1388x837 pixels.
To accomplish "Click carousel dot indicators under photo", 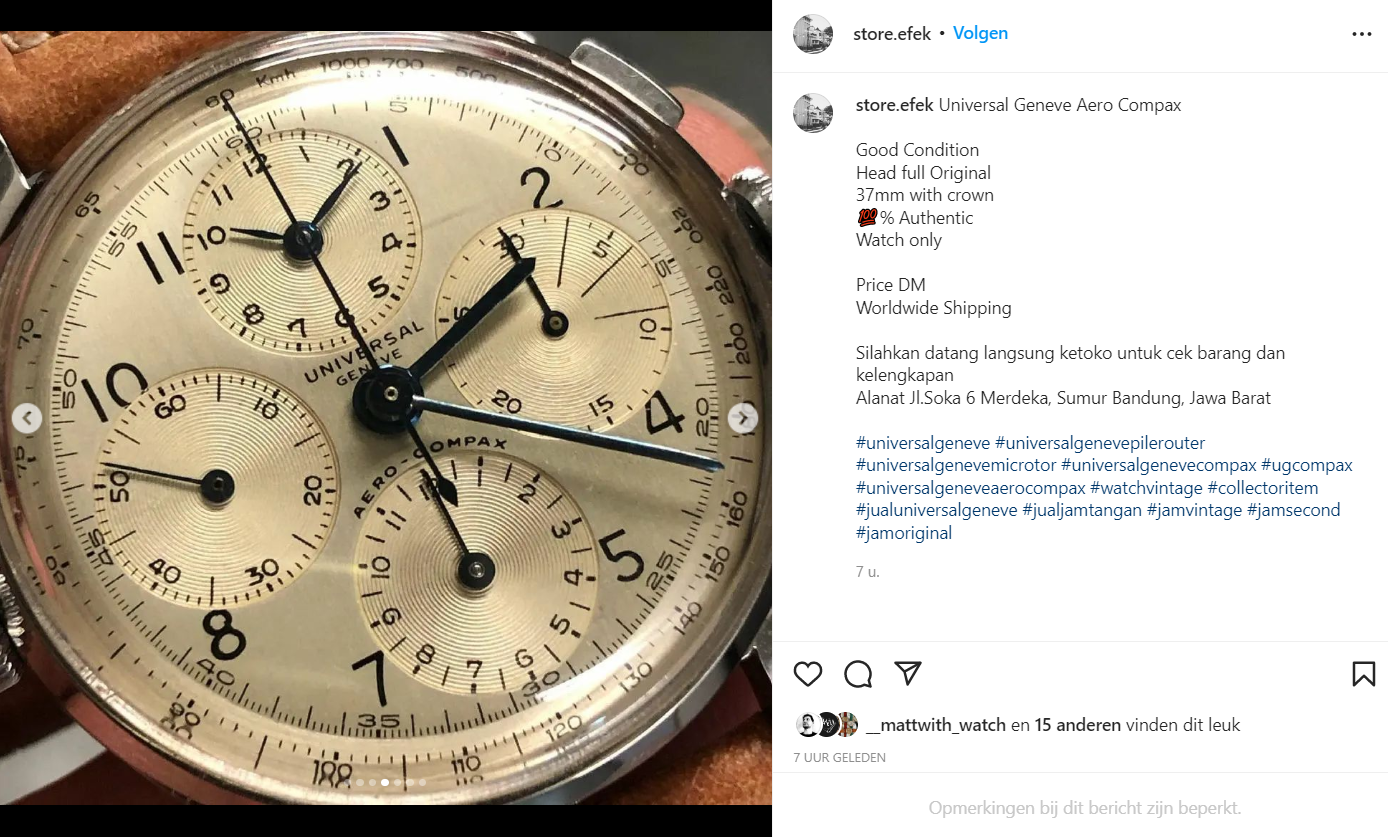I will pos(385,783).
